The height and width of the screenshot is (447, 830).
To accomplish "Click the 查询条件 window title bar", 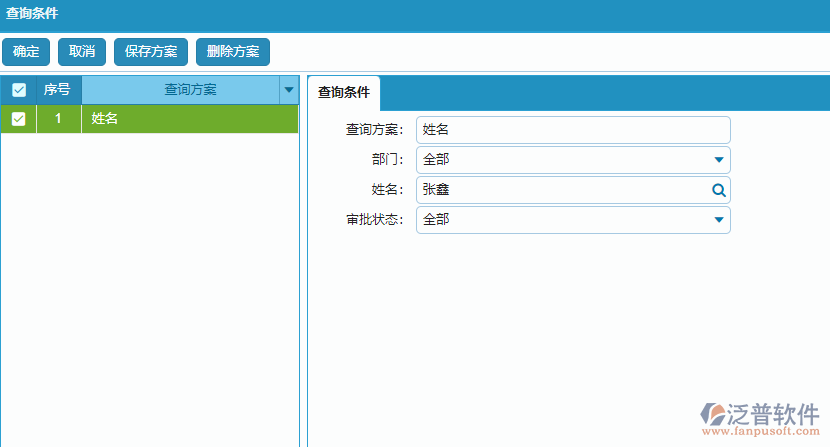I will click(x=415, y=15).
